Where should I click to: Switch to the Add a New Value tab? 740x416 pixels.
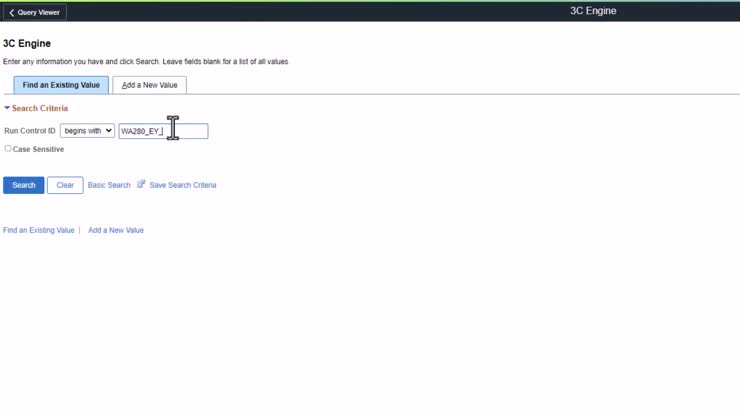[x=149, y=85]
